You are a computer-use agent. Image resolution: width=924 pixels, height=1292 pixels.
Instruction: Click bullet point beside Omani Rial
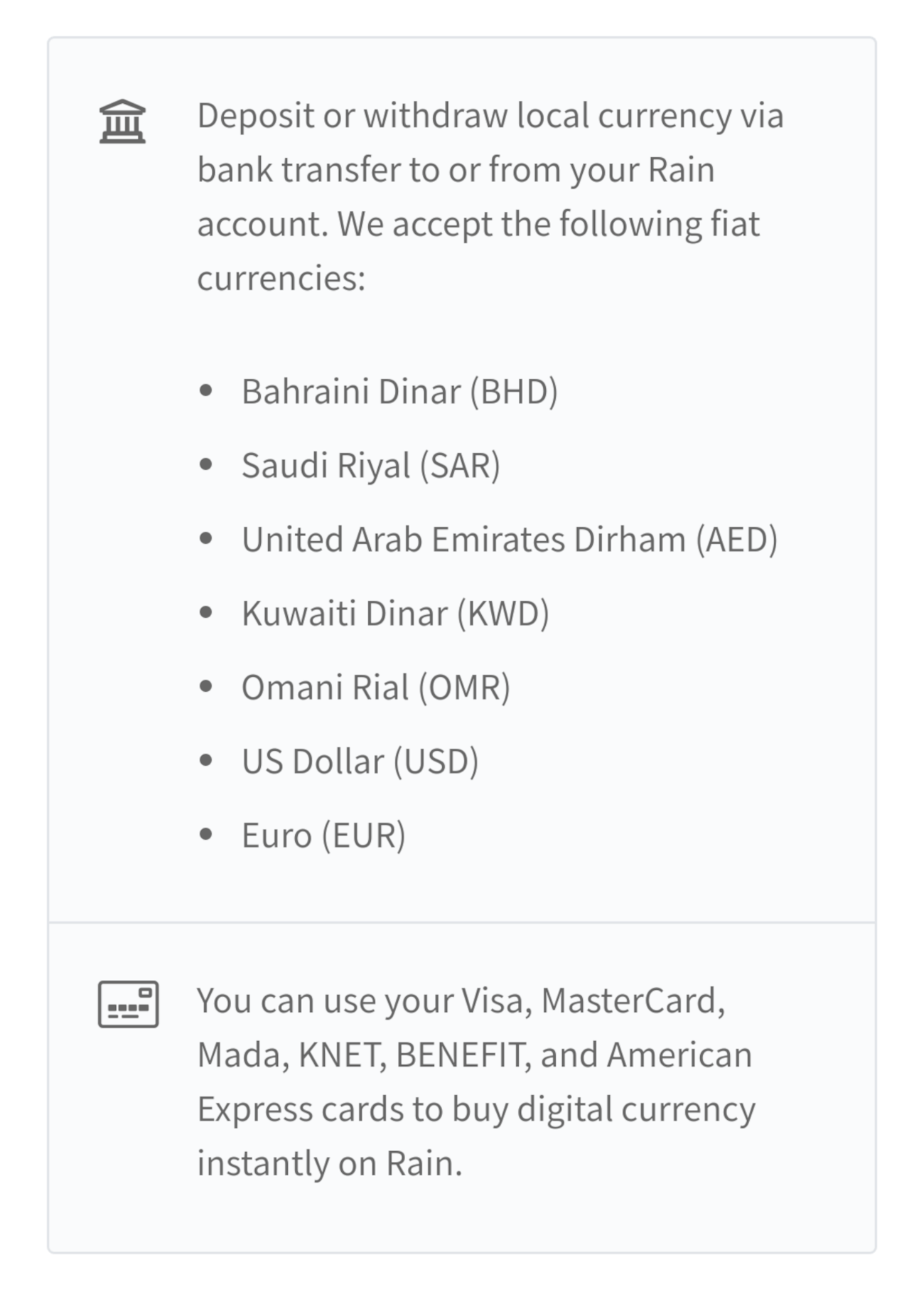pyautogui.click(x=206, y=686)
